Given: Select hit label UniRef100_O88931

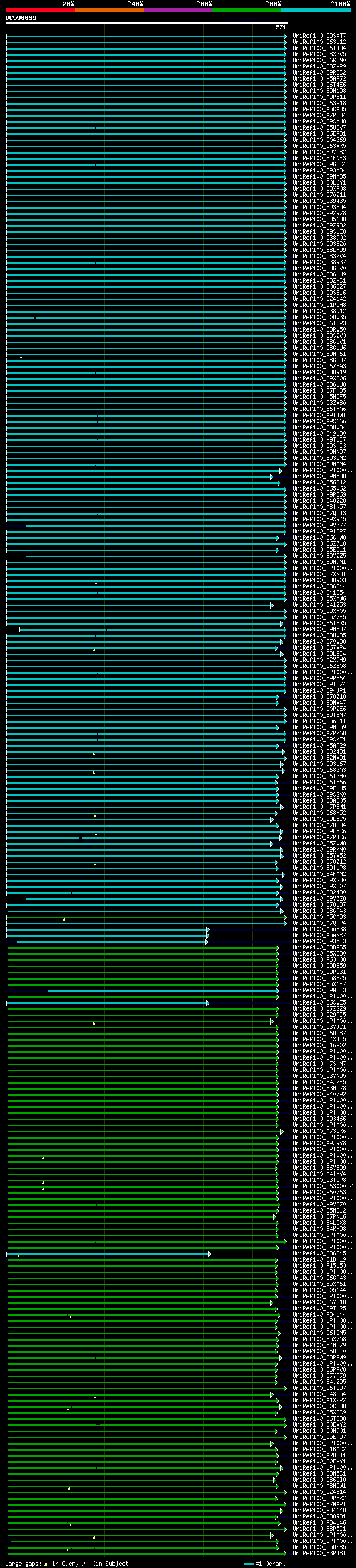Looking at the screenshot, I should (x=319, y=1517).
